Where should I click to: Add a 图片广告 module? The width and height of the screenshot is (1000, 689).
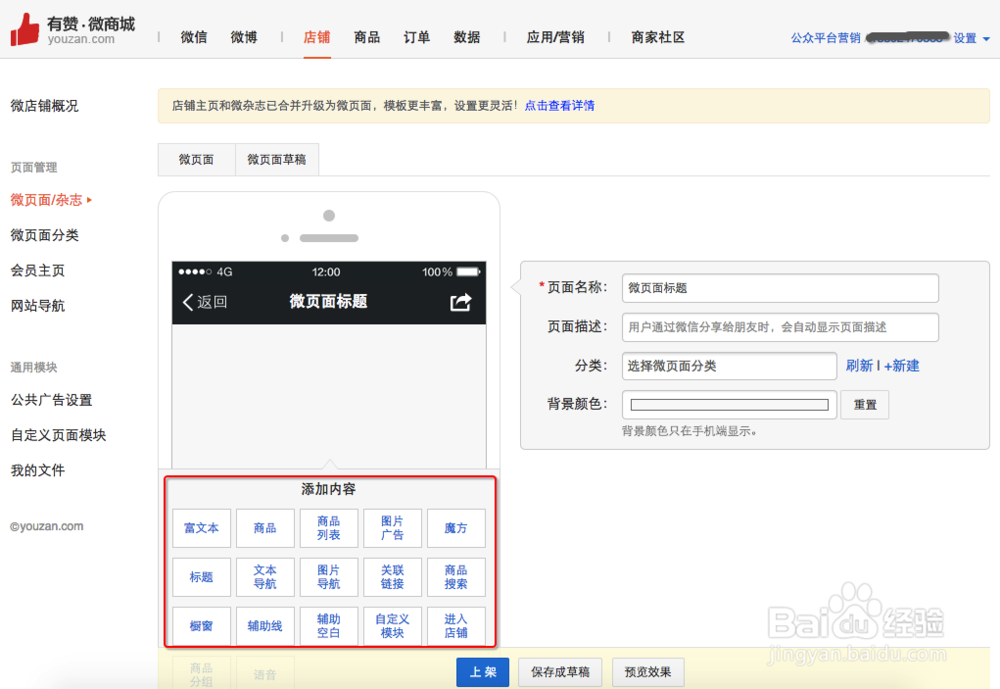pos(393,528)
